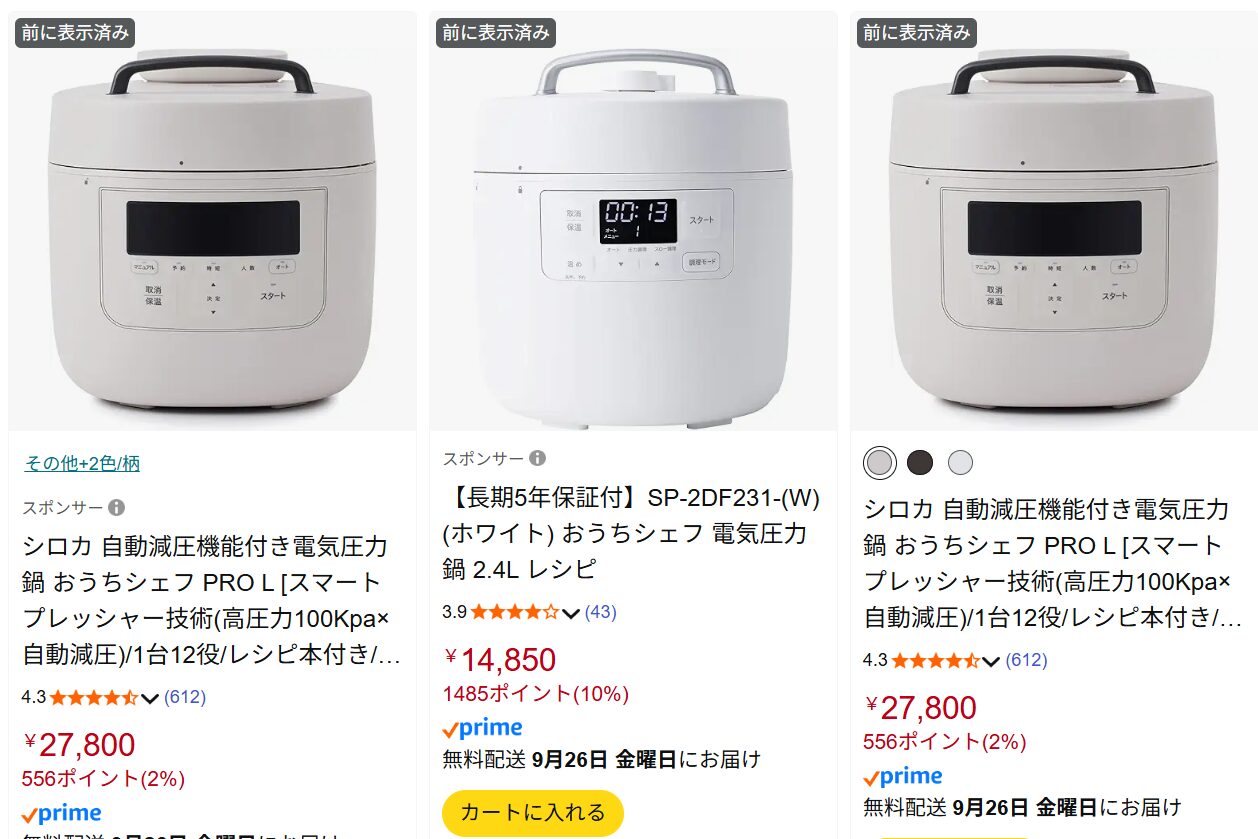Click the prime logo under the ¥14,850 price
The image size is (1258, 839).
click(x=483, y=728)
